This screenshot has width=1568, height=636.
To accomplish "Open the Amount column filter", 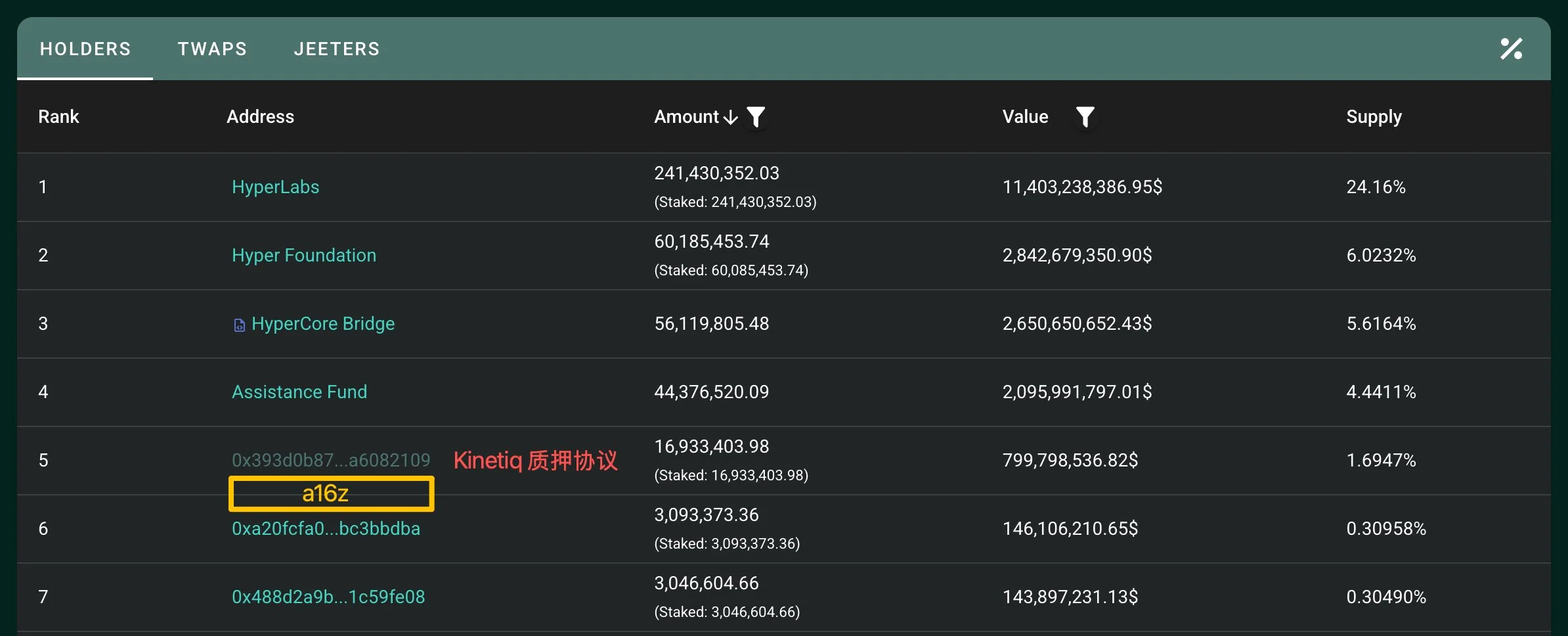I will (x=756, y=117).
